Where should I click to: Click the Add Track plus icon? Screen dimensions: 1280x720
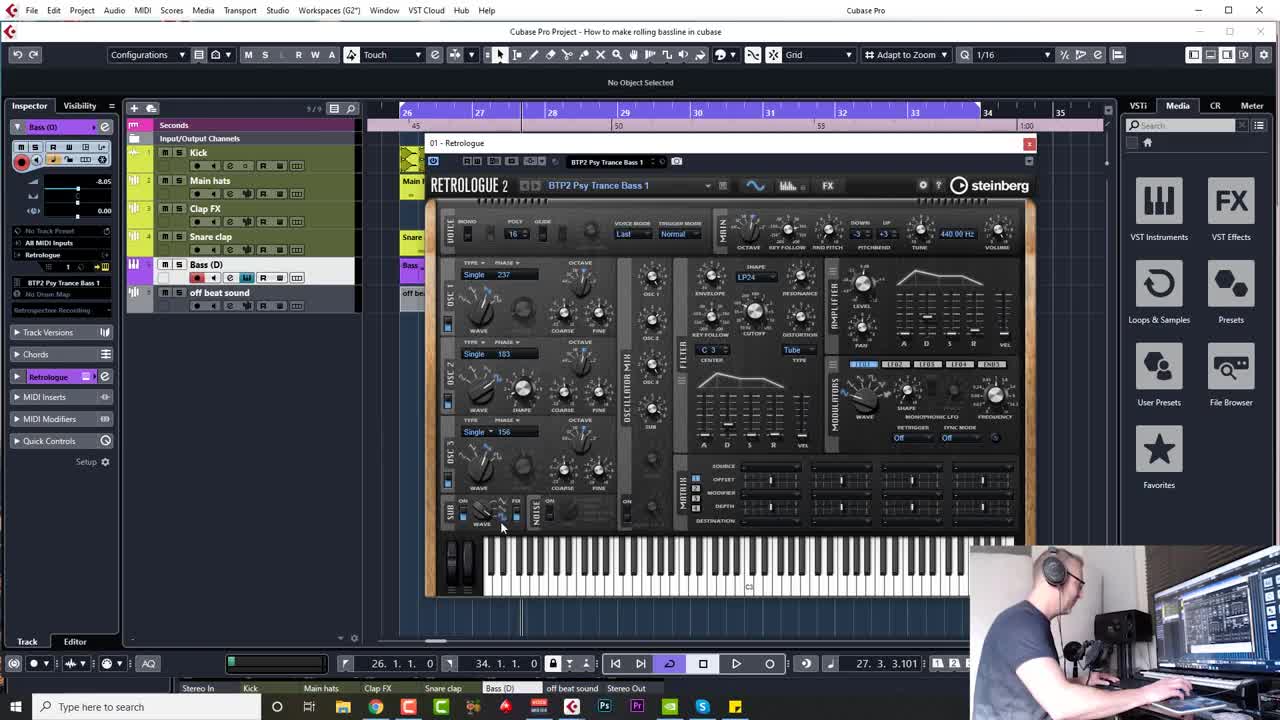pyautogui.click(x=134, y=108)
